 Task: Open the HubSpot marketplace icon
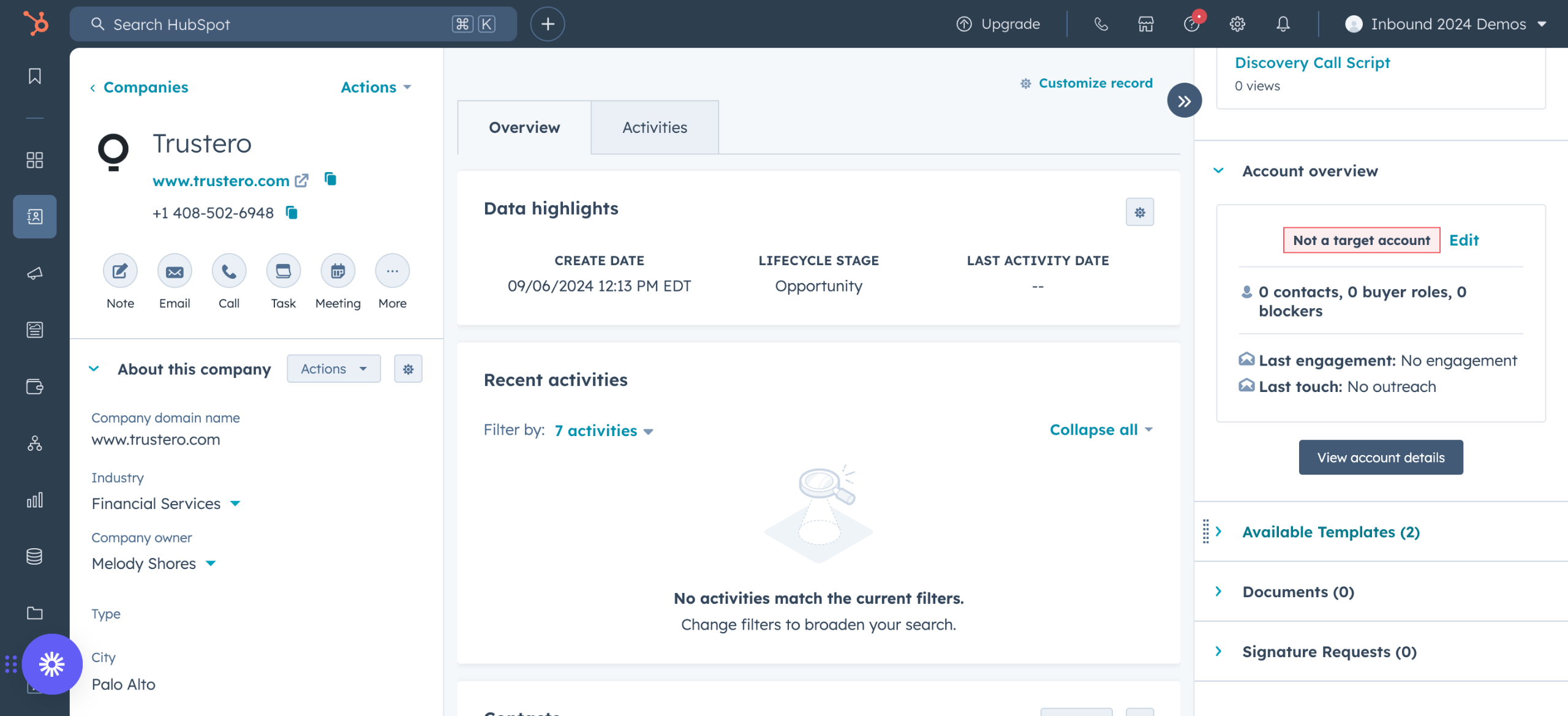click(x=1145, y=24)
